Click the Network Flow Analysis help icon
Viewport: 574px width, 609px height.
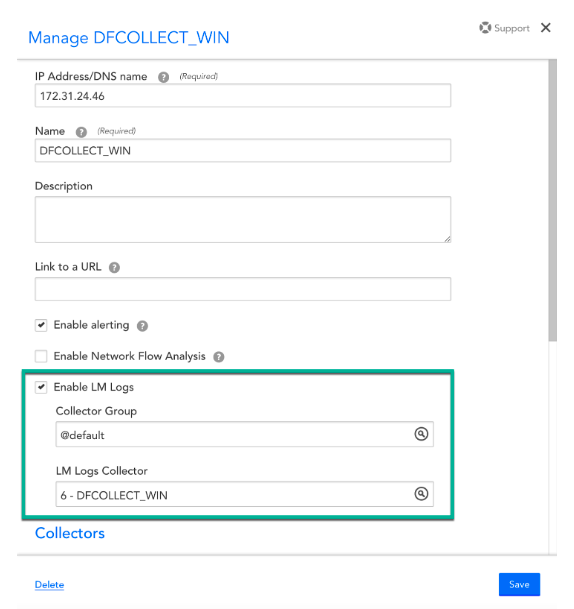pos(219,357)
